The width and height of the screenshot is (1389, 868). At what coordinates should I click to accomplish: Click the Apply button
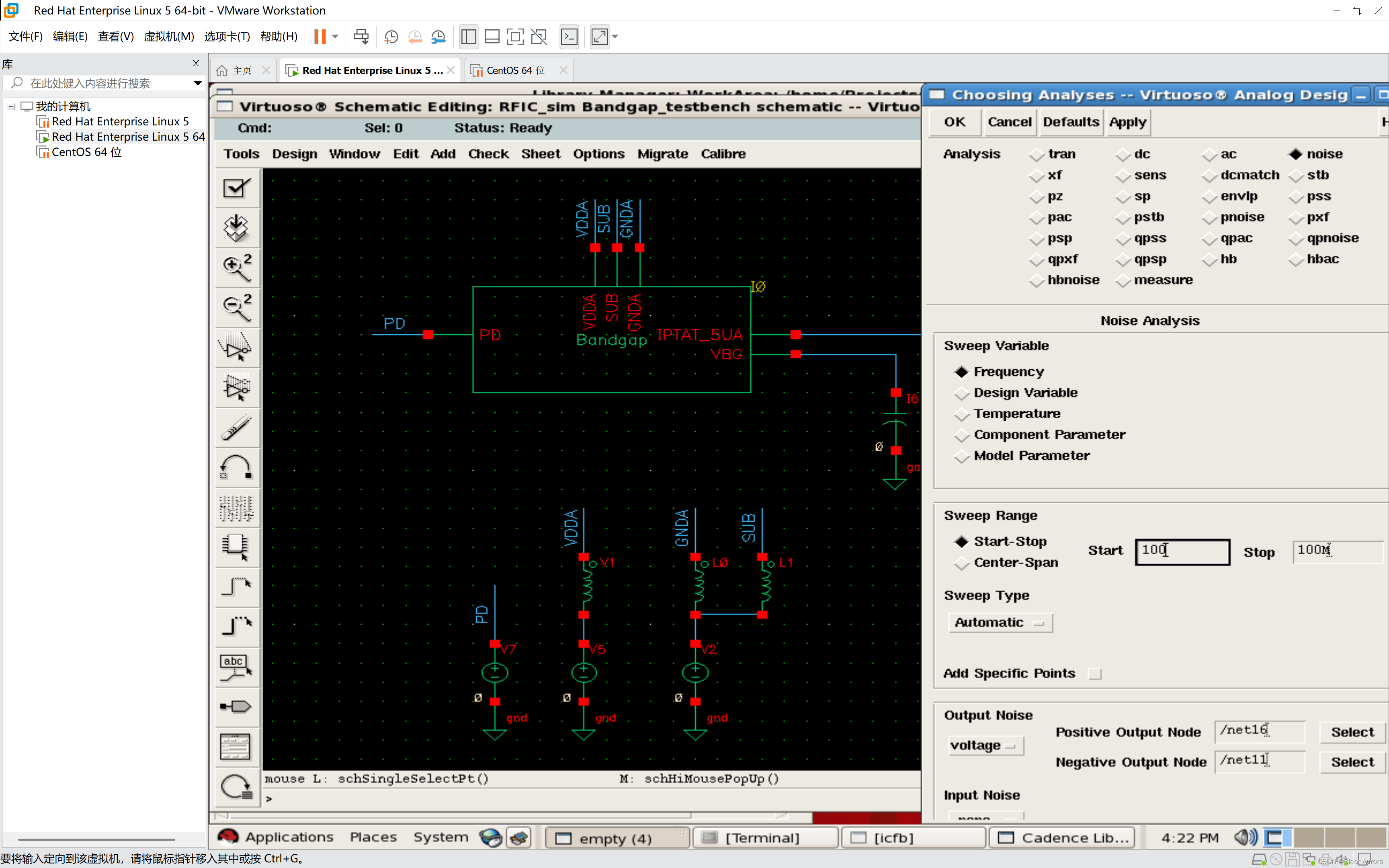1127,122
